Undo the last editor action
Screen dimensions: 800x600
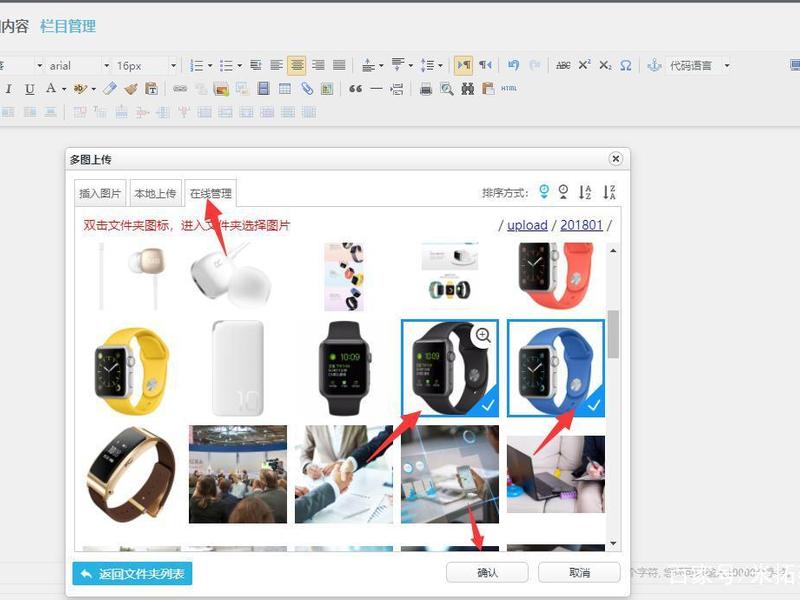[514, 65]
